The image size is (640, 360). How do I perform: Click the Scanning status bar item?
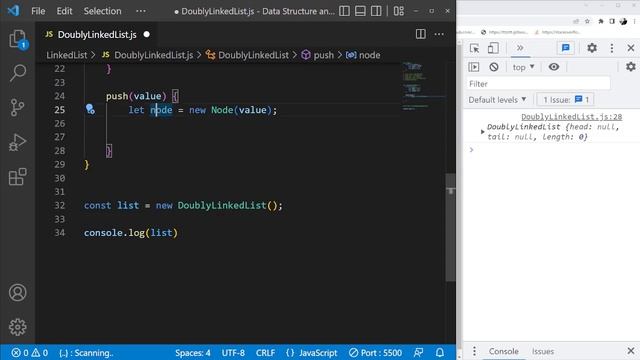pyautogui.click(x=86, y=353)
